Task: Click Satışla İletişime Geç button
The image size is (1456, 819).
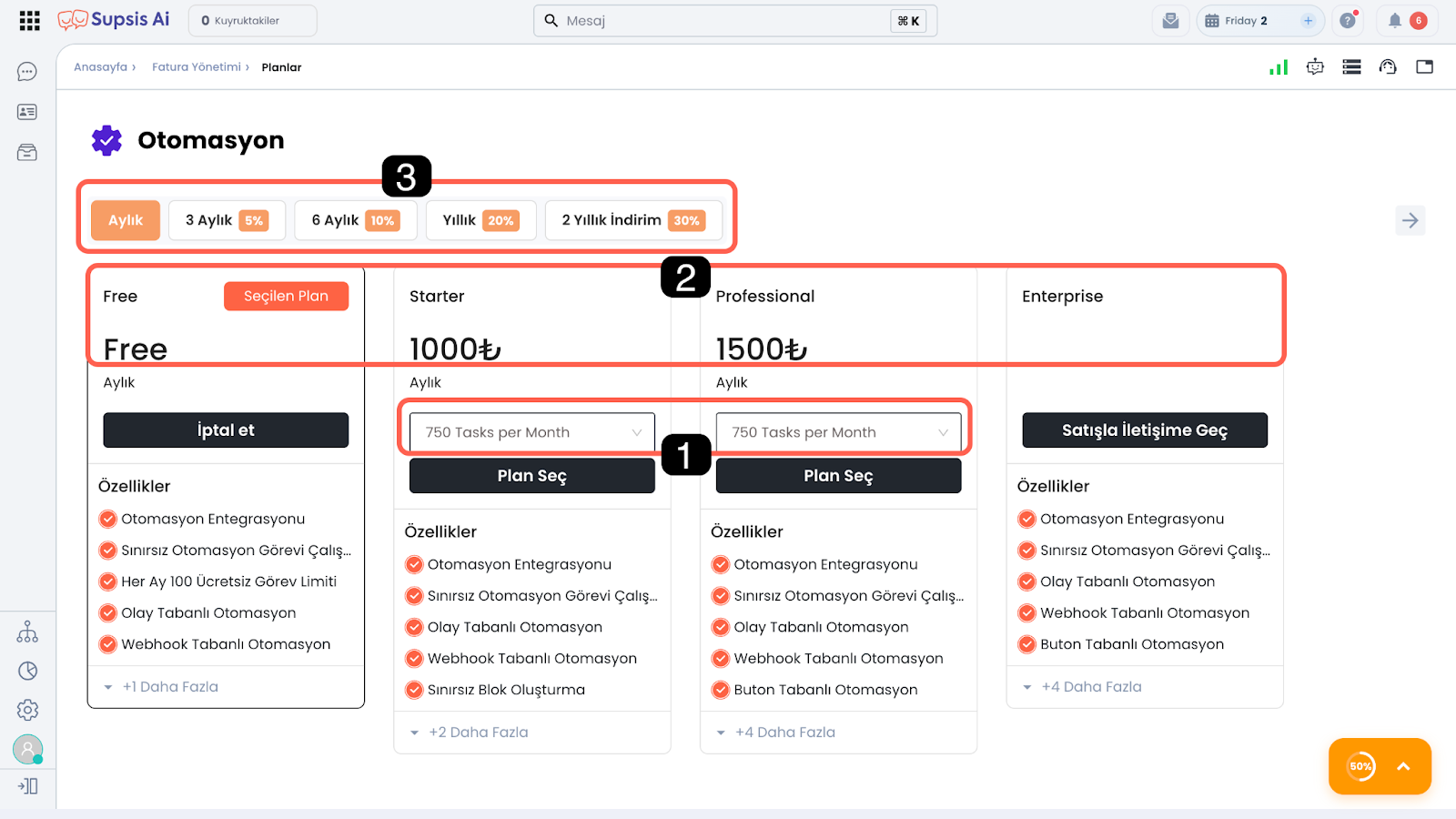Action: click(1144, 430)
